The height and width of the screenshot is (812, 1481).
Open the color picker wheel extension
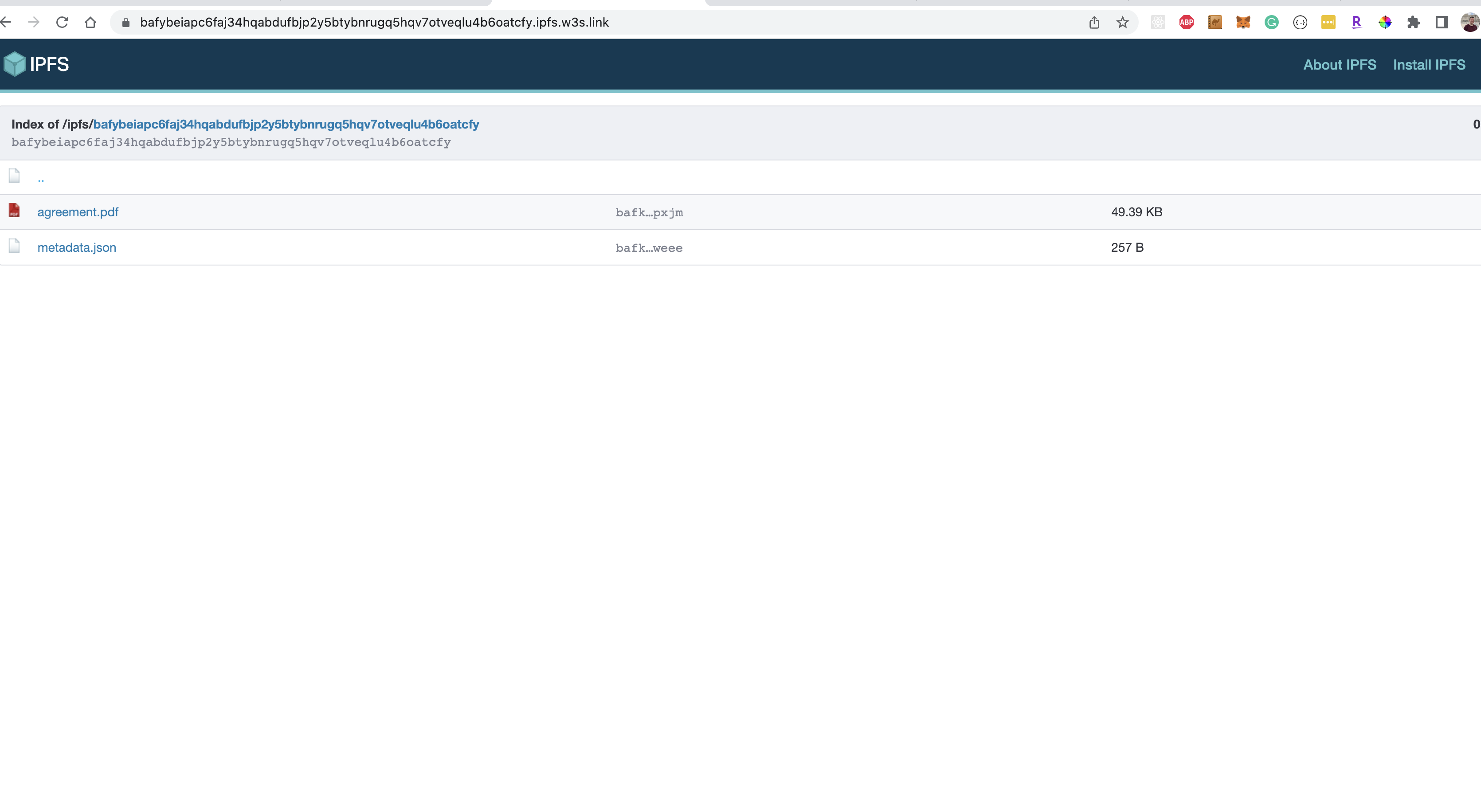coord(1384,23)
